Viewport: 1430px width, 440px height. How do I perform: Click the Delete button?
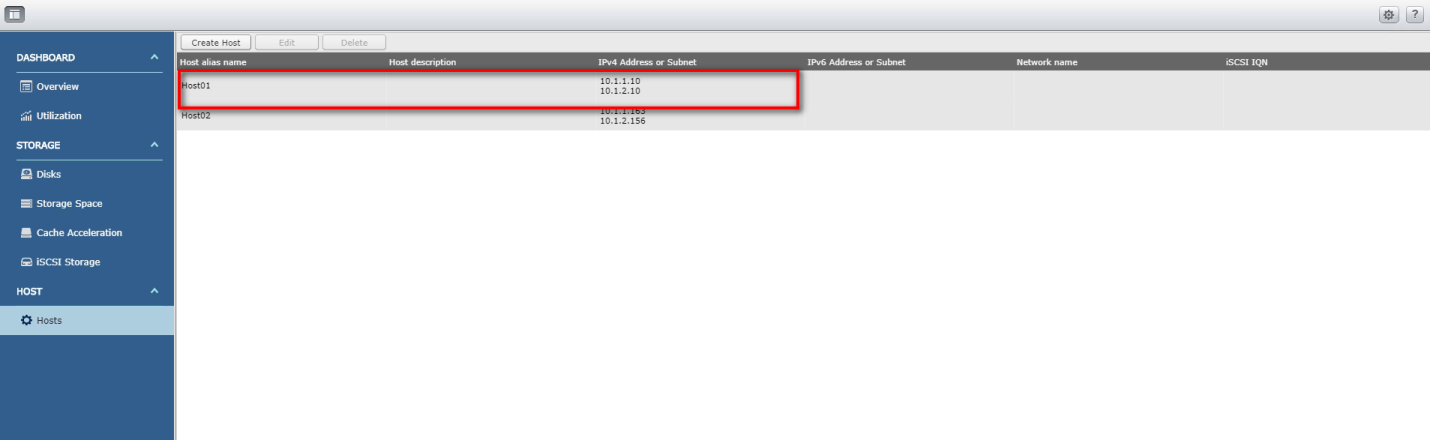tap(354, 43)
